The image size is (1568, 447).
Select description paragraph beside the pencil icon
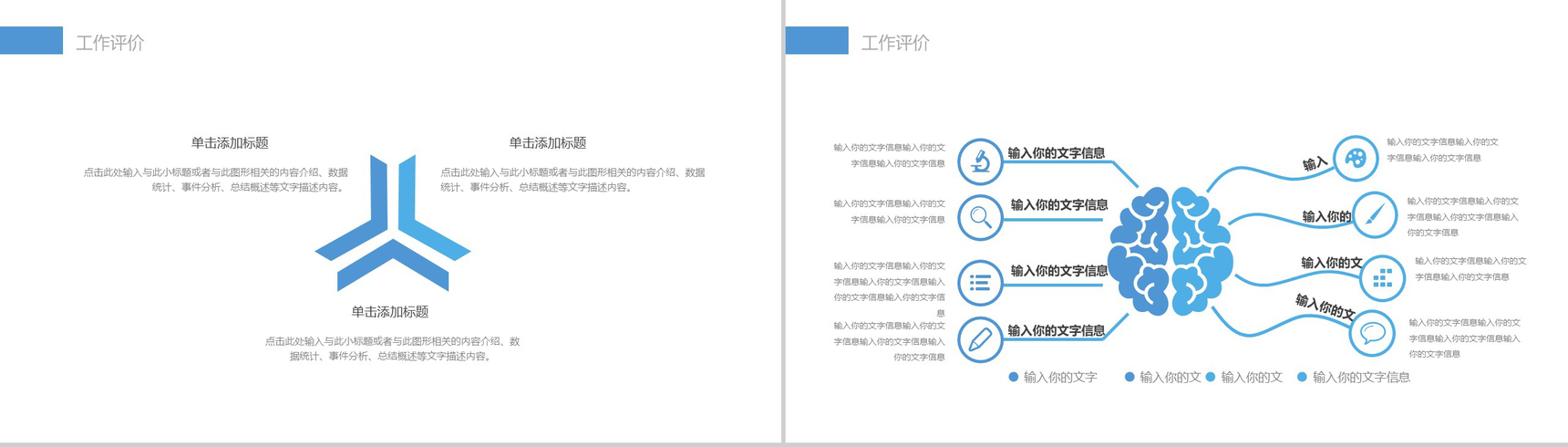click(889, 341)
